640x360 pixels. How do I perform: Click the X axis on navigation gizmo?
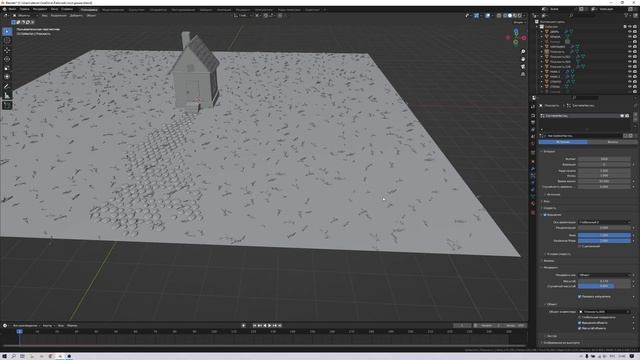point(524,38)
